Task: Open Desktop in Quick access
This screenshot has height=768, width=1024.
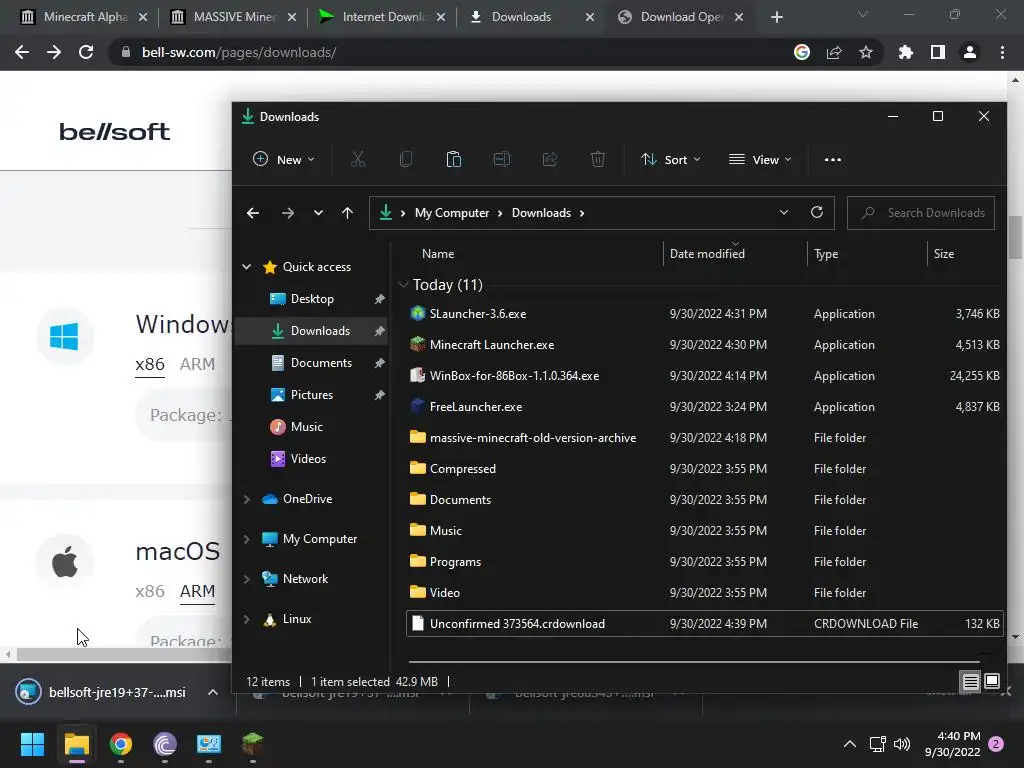Action: pyautogui.click(x=312, y=298)
